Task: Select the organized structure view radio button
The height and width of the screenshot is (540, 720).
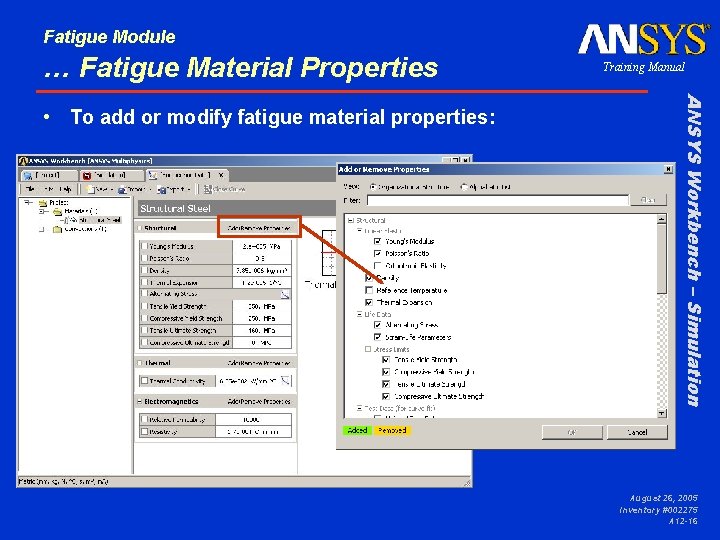Action: [x=372, y=187]
